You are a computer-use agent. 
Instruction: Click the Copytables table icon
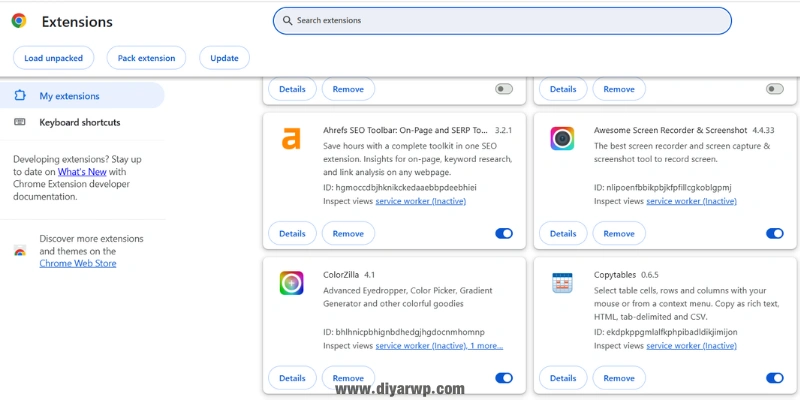click(x=562, y=283)
